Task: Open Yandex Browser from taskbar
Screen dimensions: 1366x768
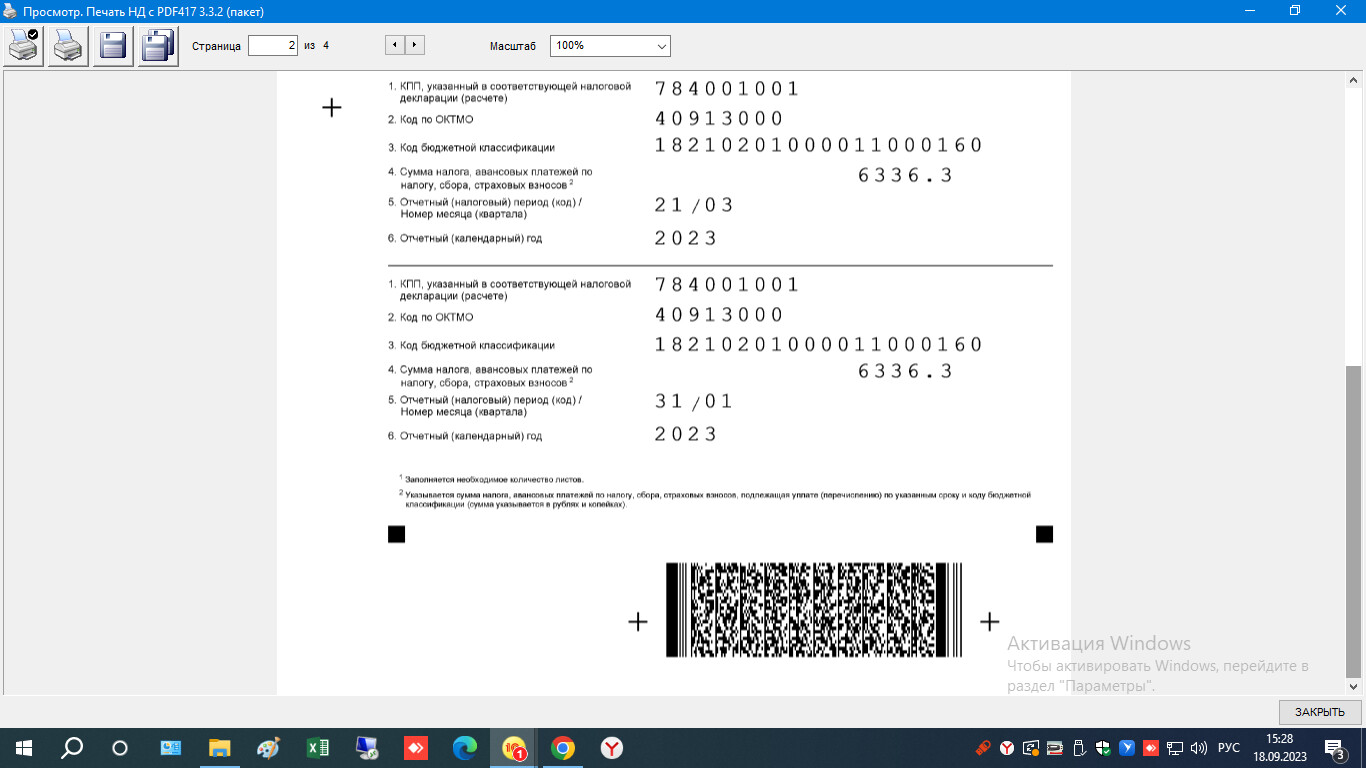Action: (612, 748)
